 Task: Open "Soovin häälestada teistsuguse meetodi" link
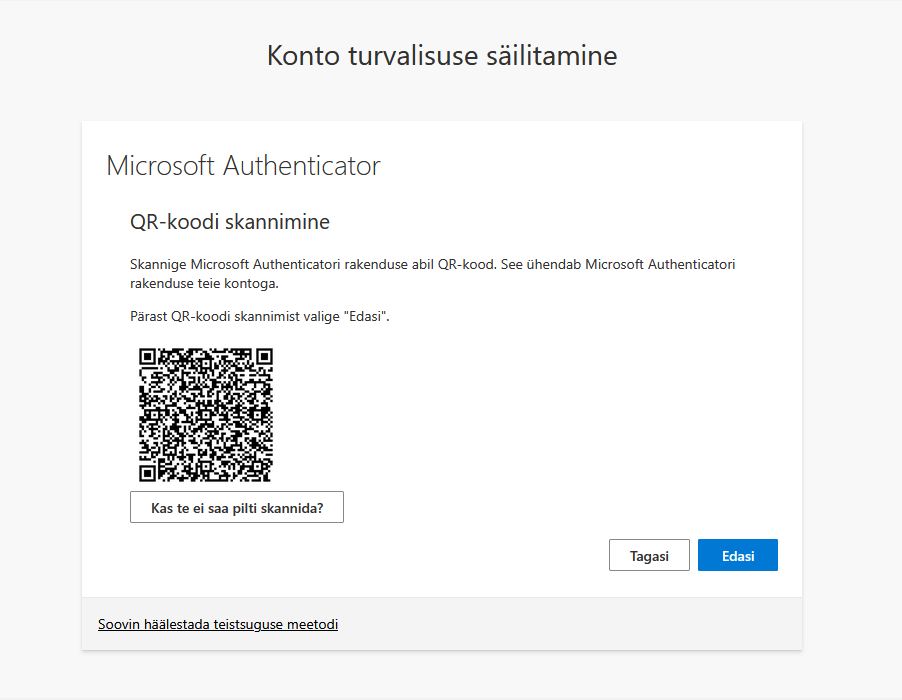pyautogui.click(x=217, y=624)
